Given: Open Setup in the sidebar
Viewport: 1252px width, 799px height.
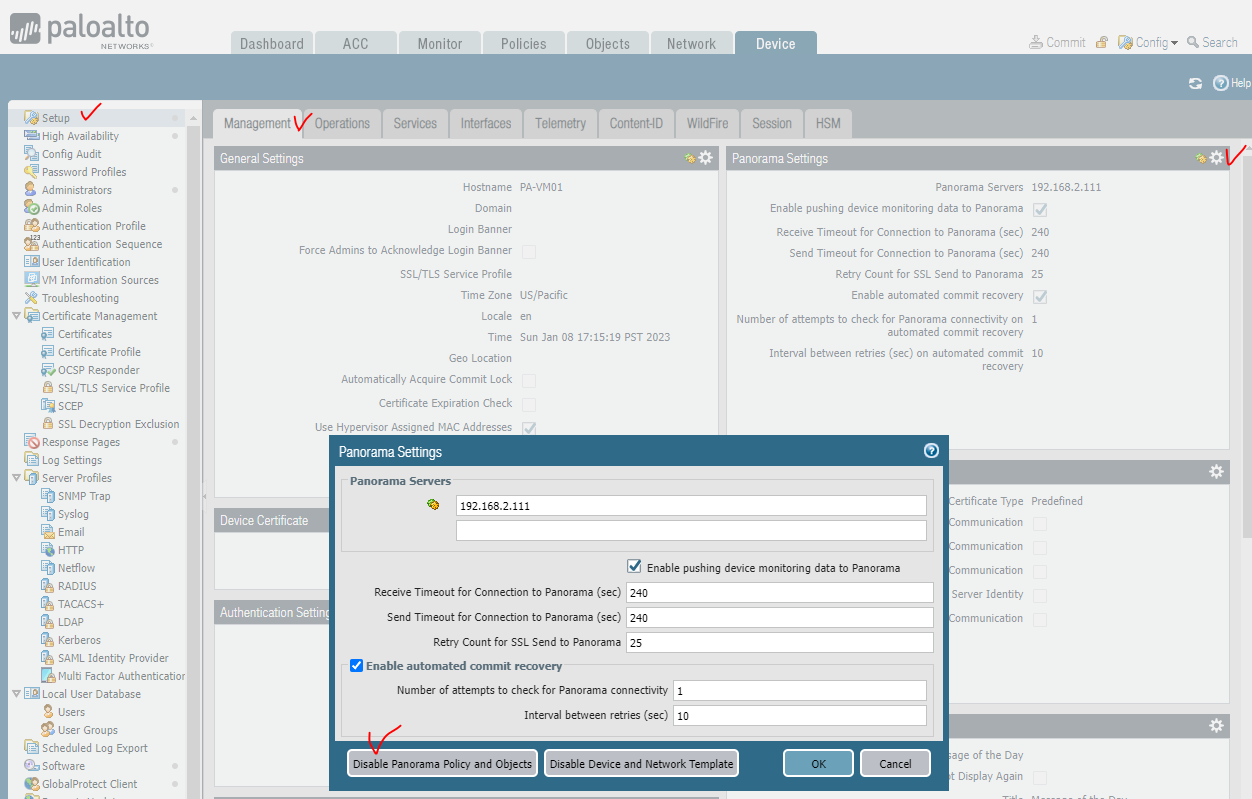Looking at the screenshot, I should pos(56,118).
